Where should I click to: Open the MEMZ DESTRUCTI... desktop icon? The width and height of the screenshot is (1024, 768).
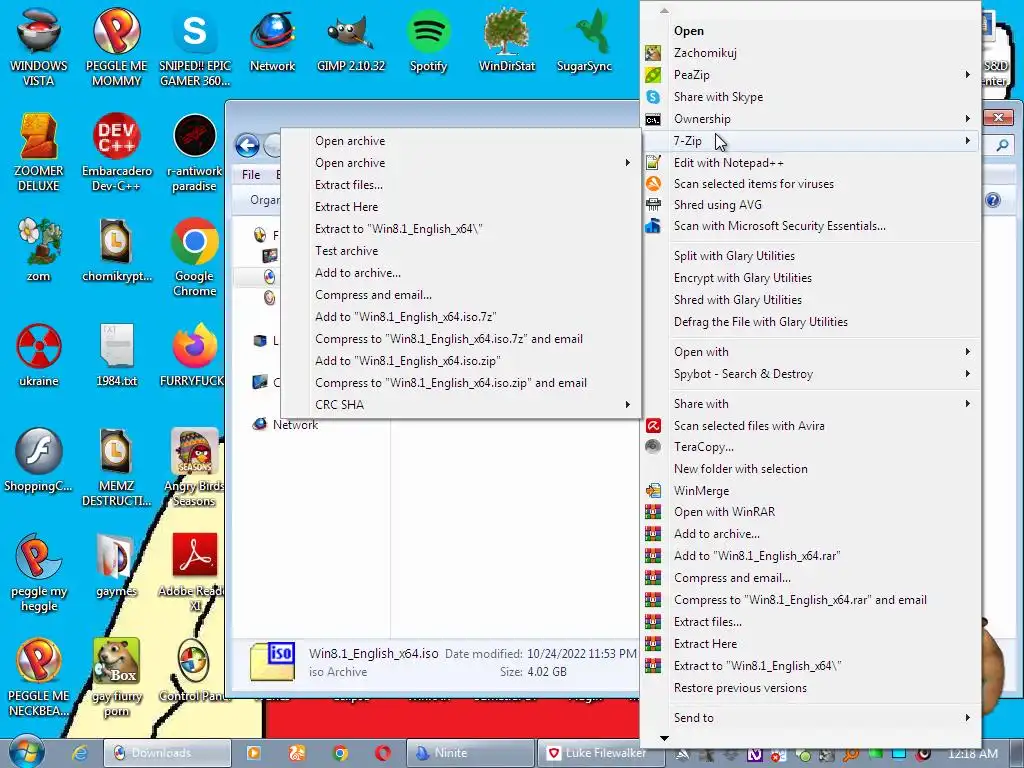(x=117, y=468)
